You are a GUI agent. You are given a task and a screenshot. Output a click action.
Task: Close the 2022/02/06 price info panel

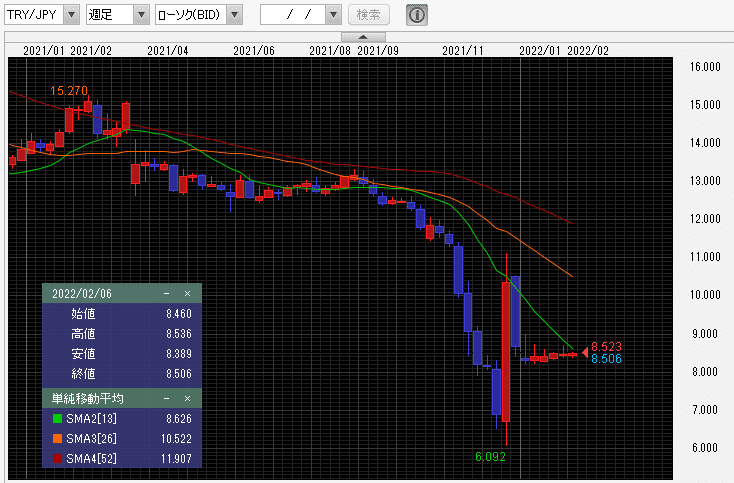tap(187, 293)
